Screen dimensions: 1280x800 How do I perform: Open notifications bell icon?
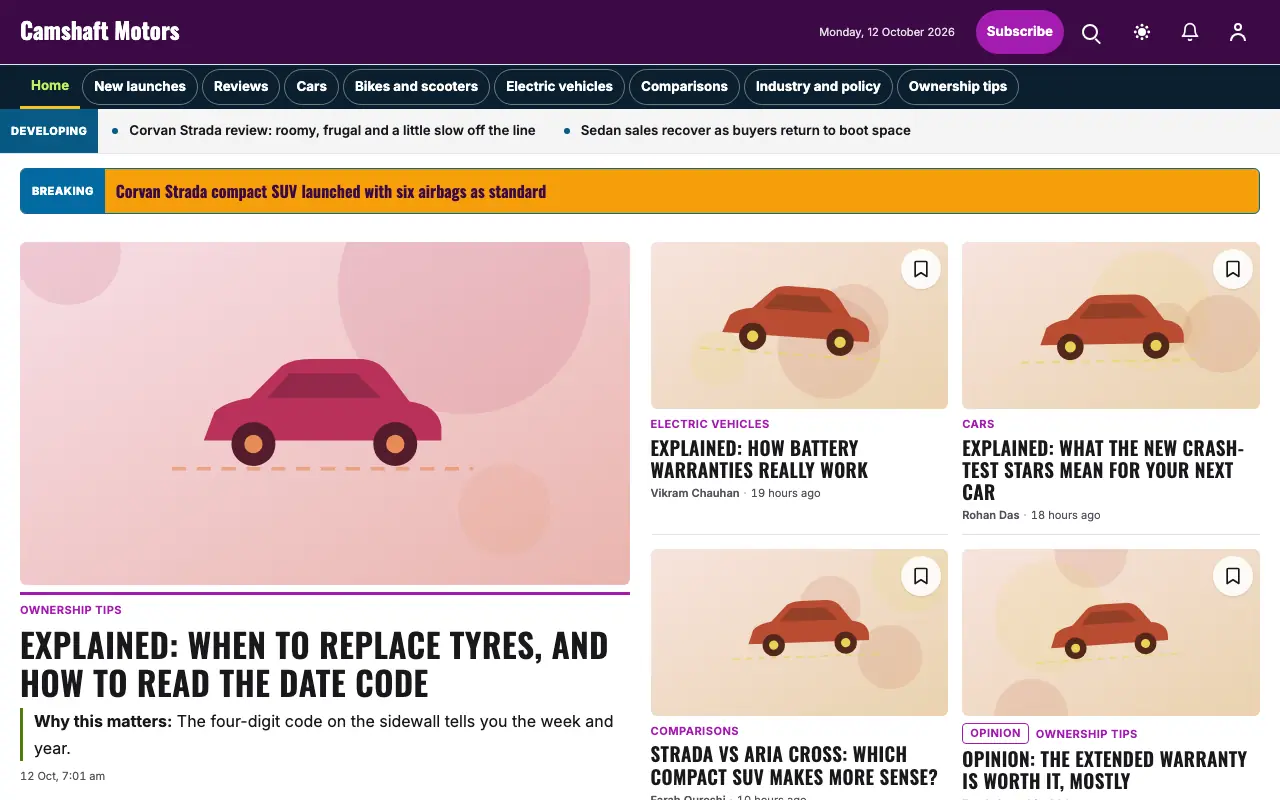click(x=1190, y=33)
